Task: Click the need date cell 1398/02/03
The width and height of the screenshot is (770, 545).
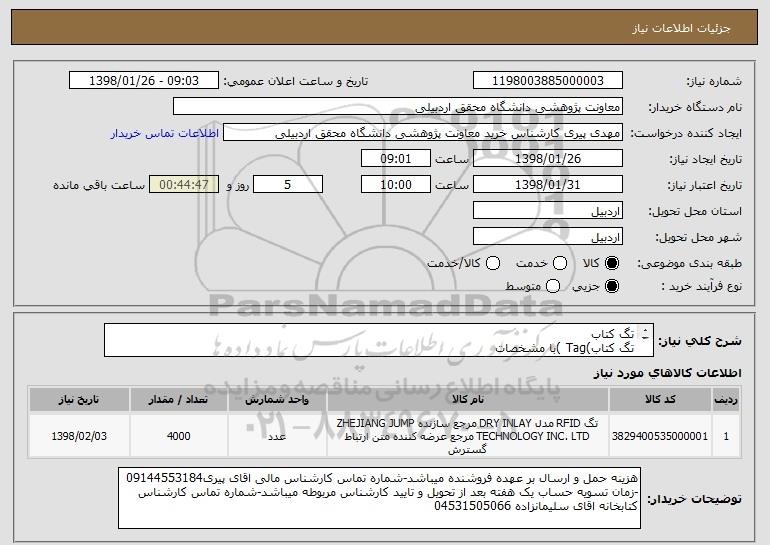Action: pyautogui.click(x=79, y=436)
